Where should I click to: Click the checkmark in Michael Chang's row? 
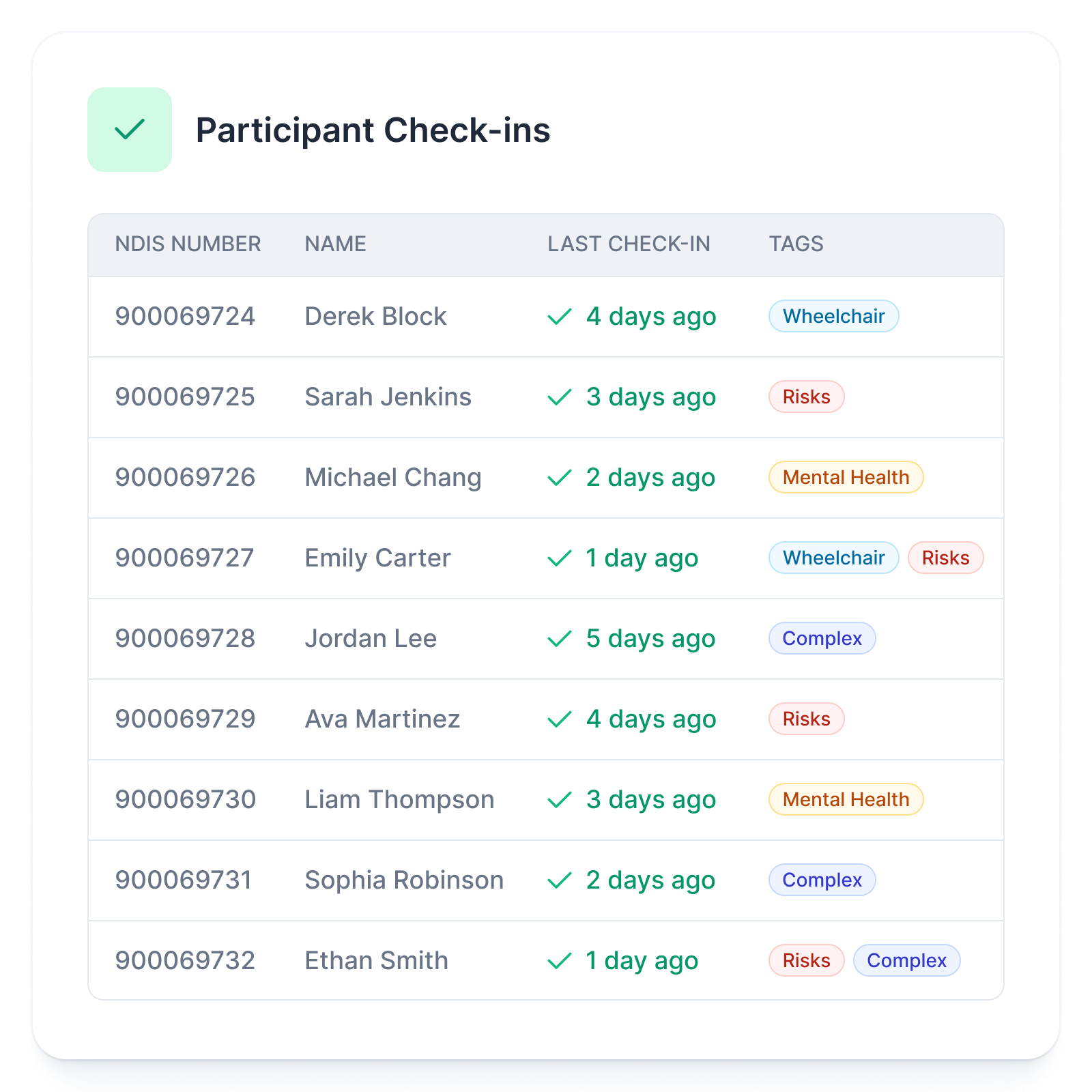point(560,478)
